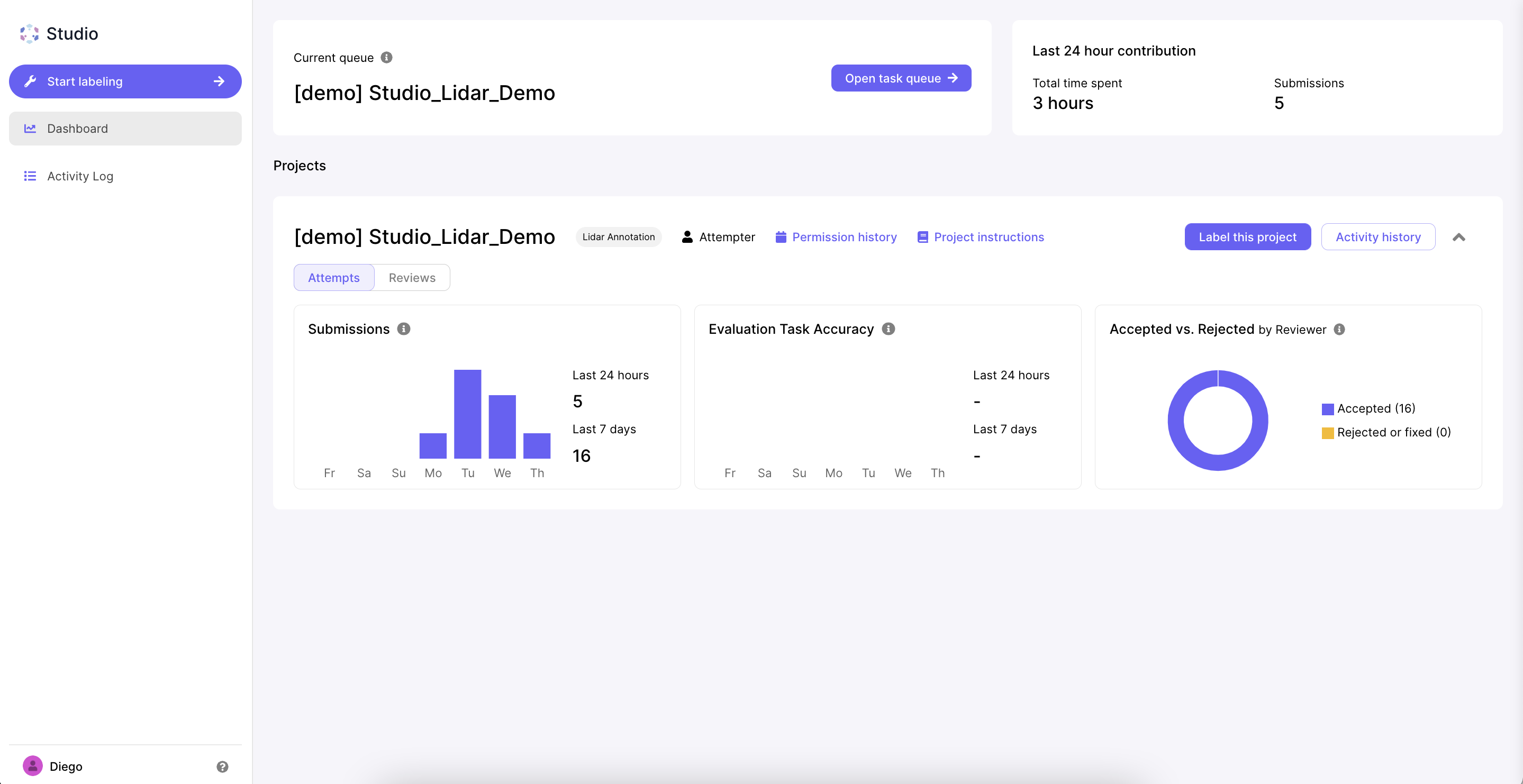Click info icon beside Current queue

click(x=386, y=57)
